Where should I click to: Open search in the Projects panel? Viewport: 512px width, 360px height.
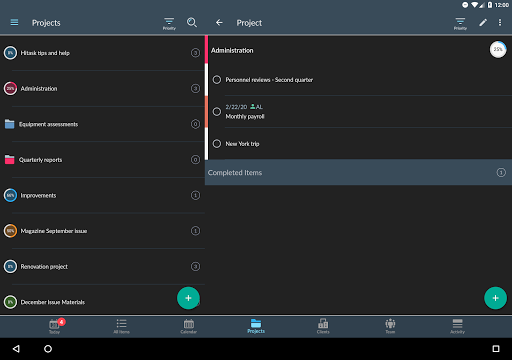(x=192, y=22)
